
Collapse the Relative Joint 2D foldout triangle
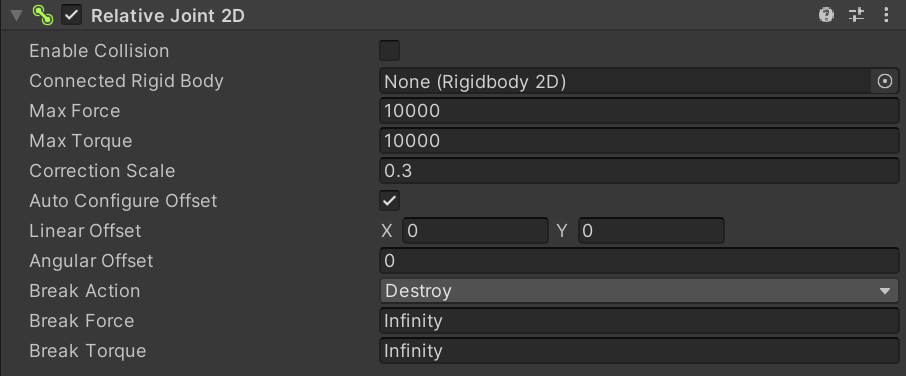16,16
